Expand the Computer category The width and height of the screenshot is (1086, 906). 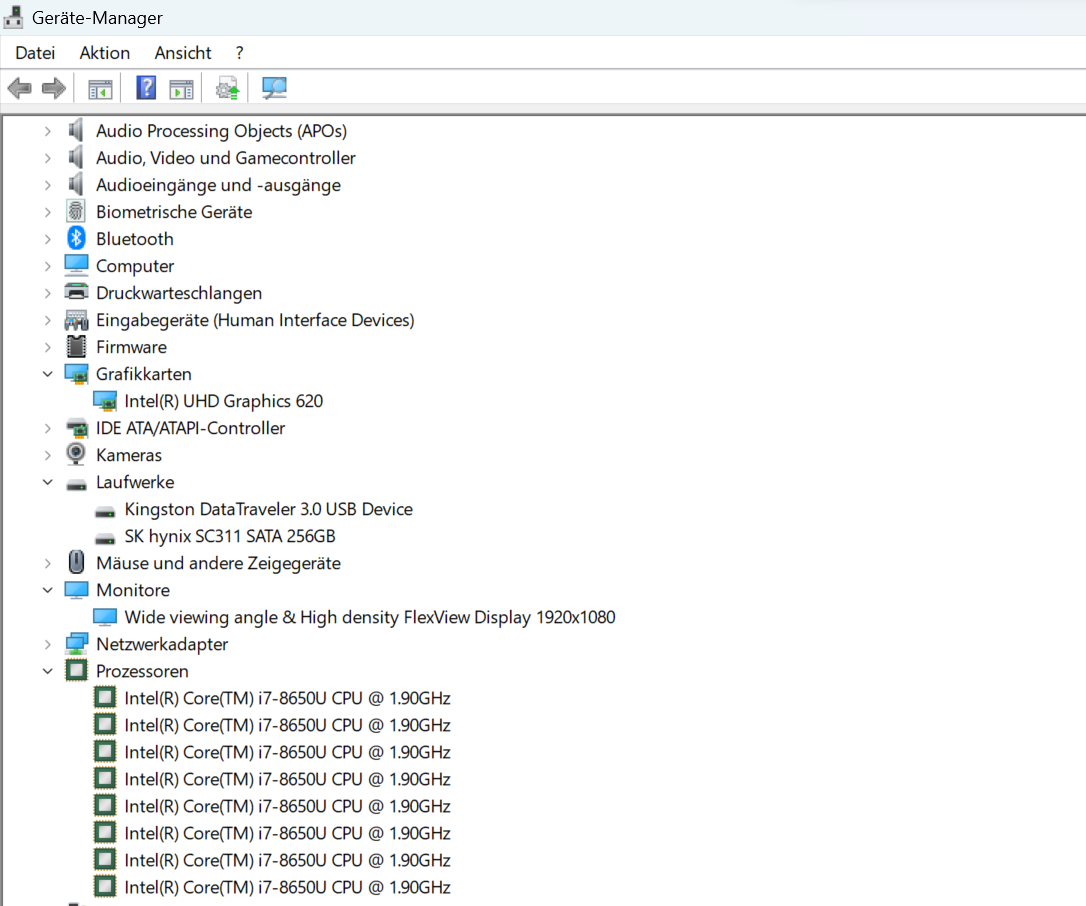[47, 265]
